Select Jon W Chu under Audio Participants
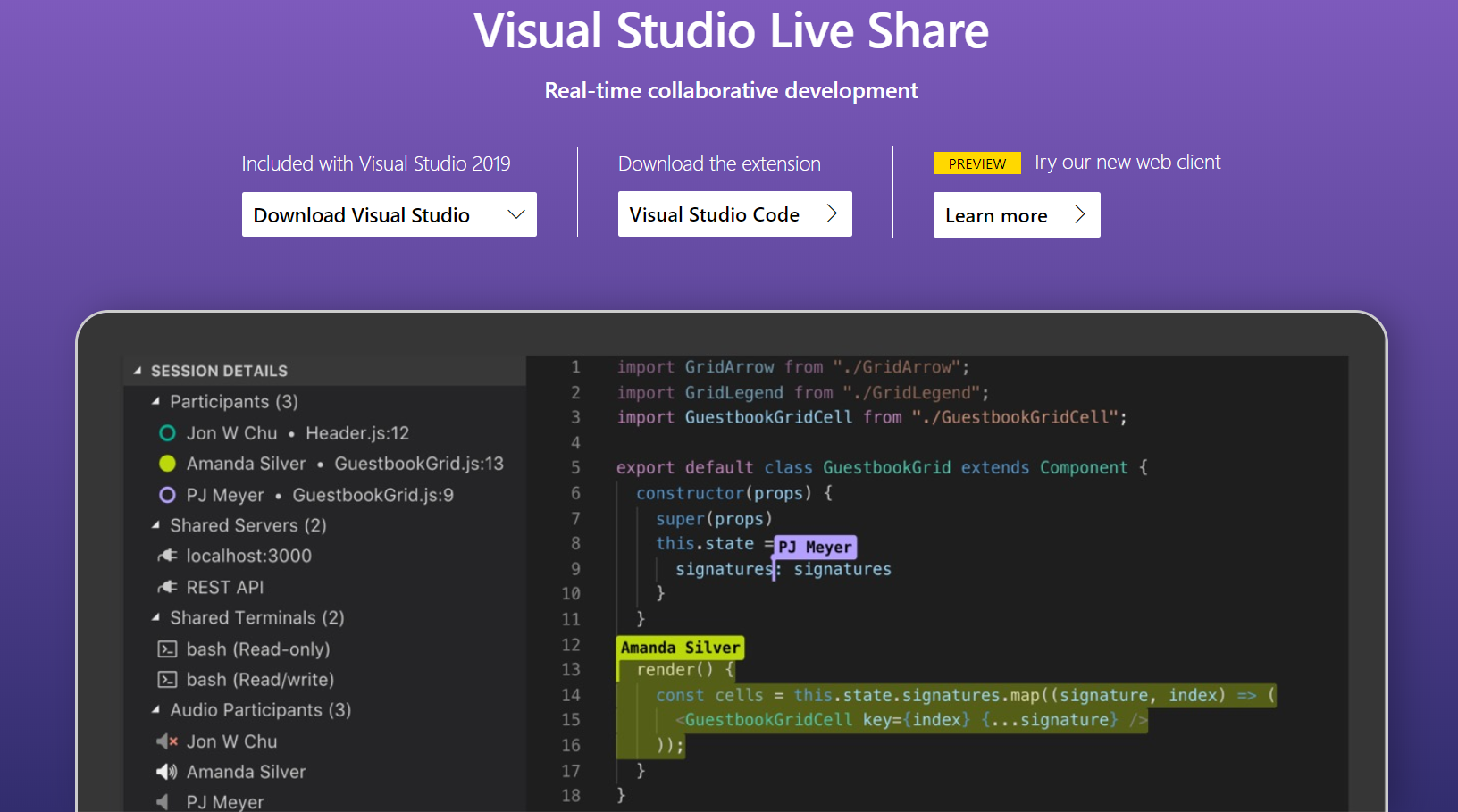This screenshot has height=812, width=1458. [325, 741]
